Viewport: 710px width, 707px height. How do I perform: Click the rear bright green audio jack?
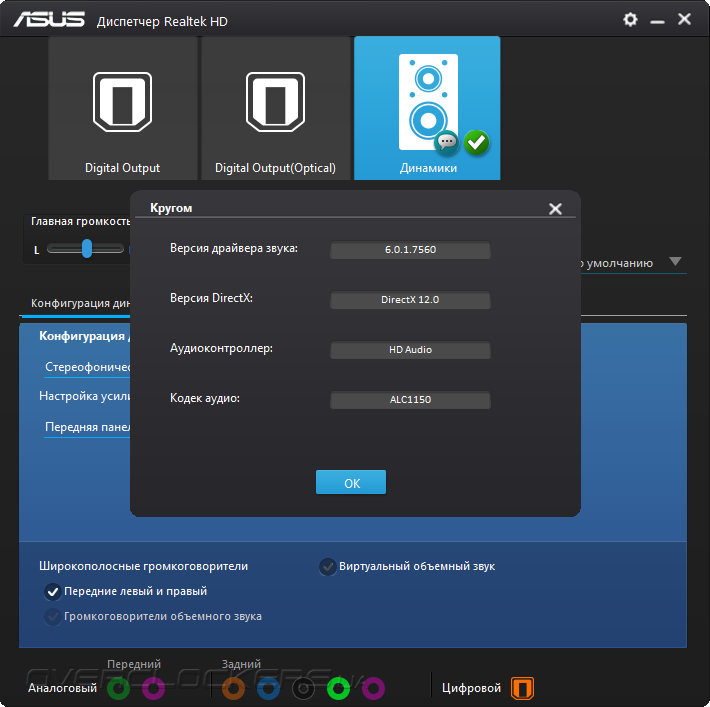(338, 688)
